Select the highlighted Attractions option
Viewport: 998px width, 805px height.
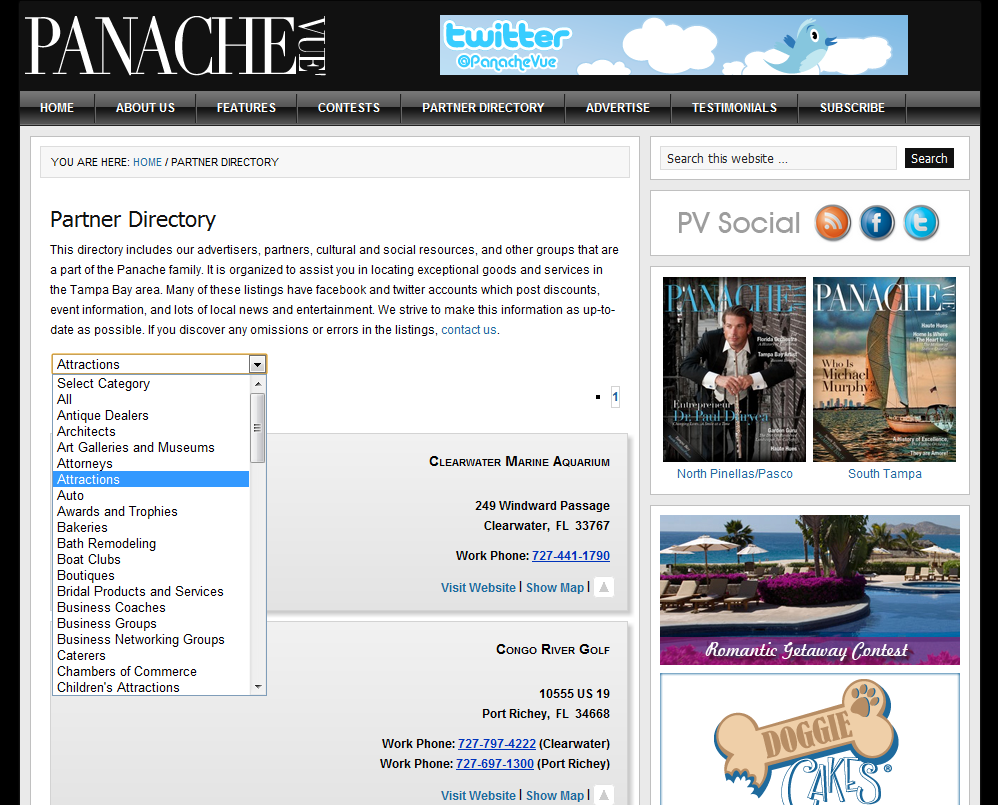(151, 479)
